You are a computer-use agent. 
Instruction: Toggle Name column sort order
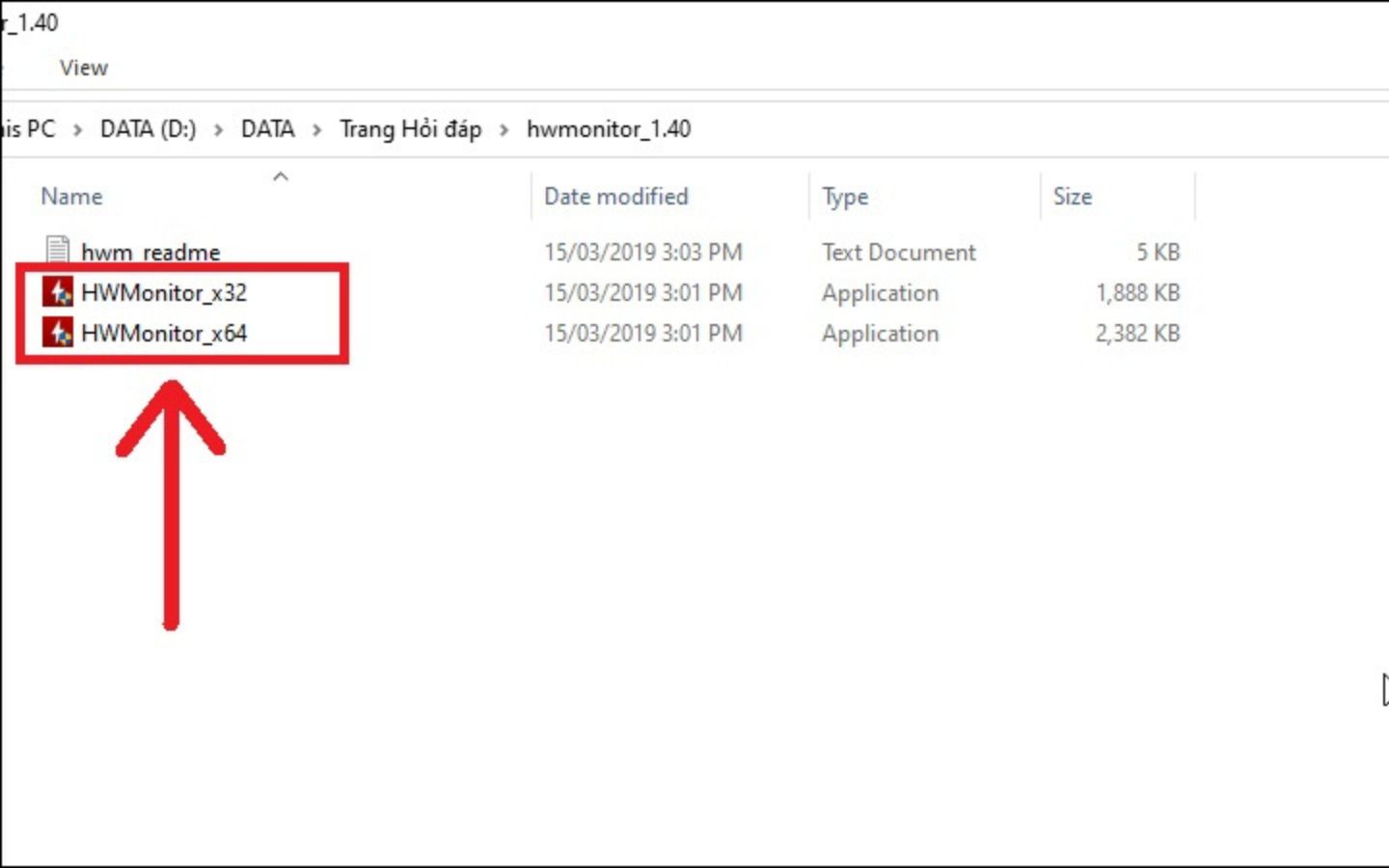[x=71, y=196]
